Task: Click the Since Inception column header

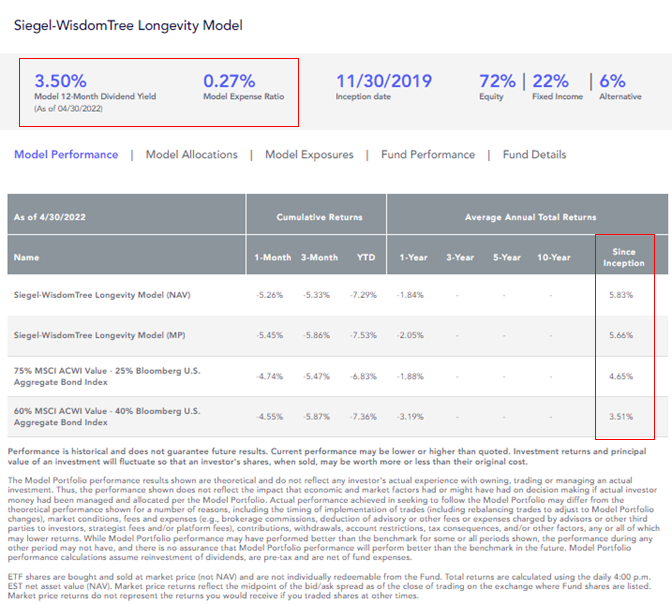Action: point(624,257)
